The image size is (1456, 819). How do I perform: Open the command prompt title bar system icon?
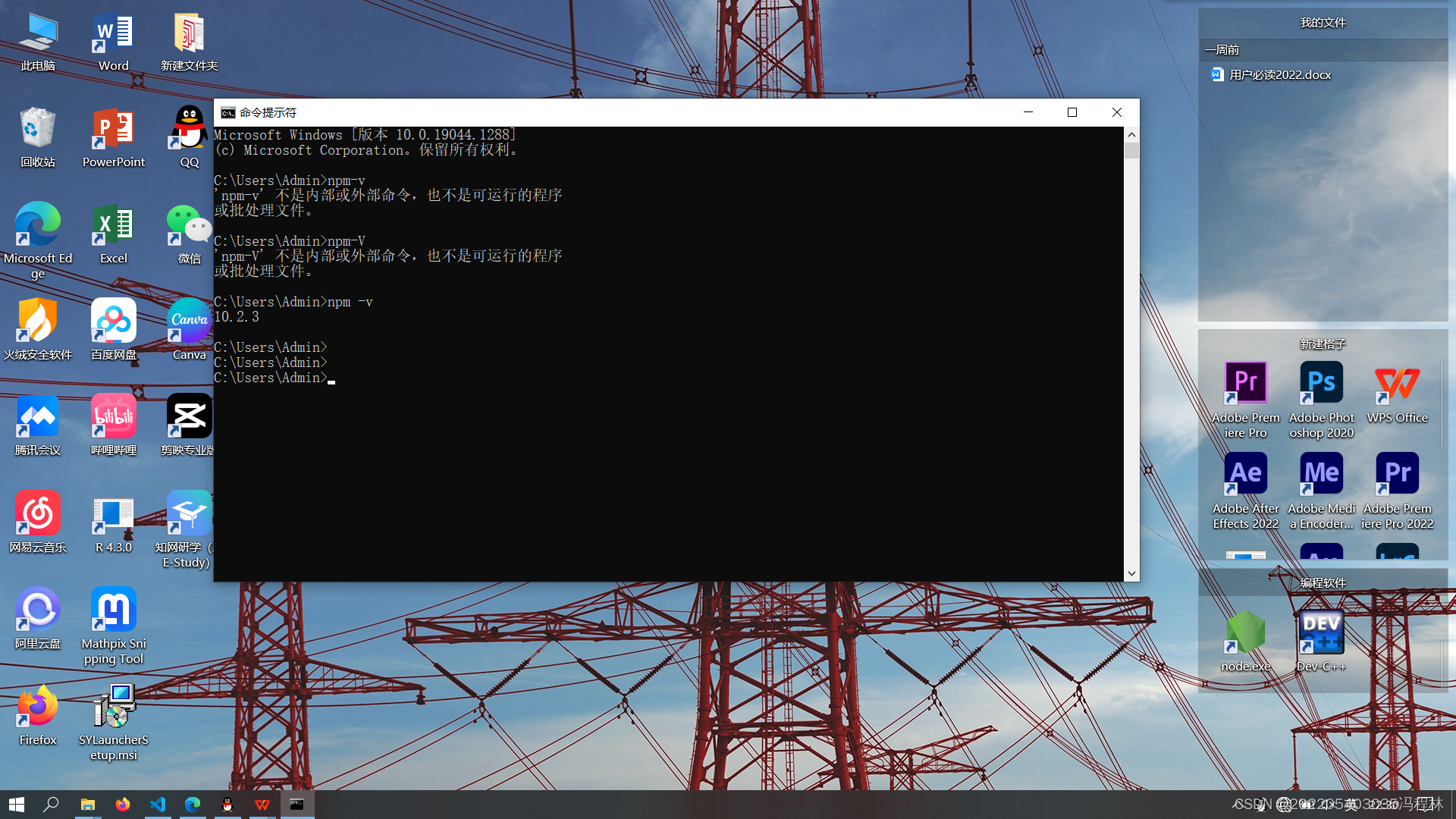click(x=227, y=112)
